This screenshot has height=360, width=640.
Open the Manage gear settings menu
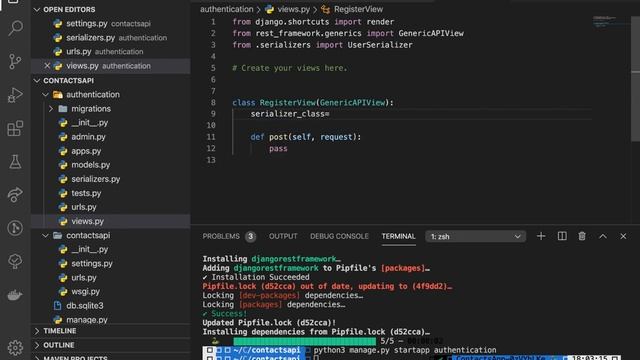click(x=15, y=347)
